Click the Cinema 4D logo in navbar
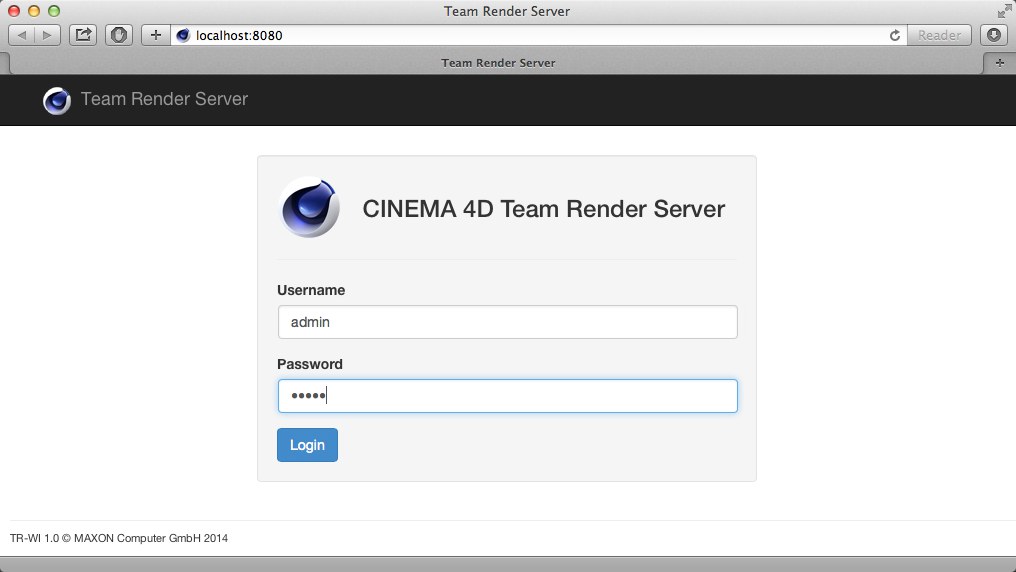The height and width of the screenshot is (572, 1016). [57, 100]
